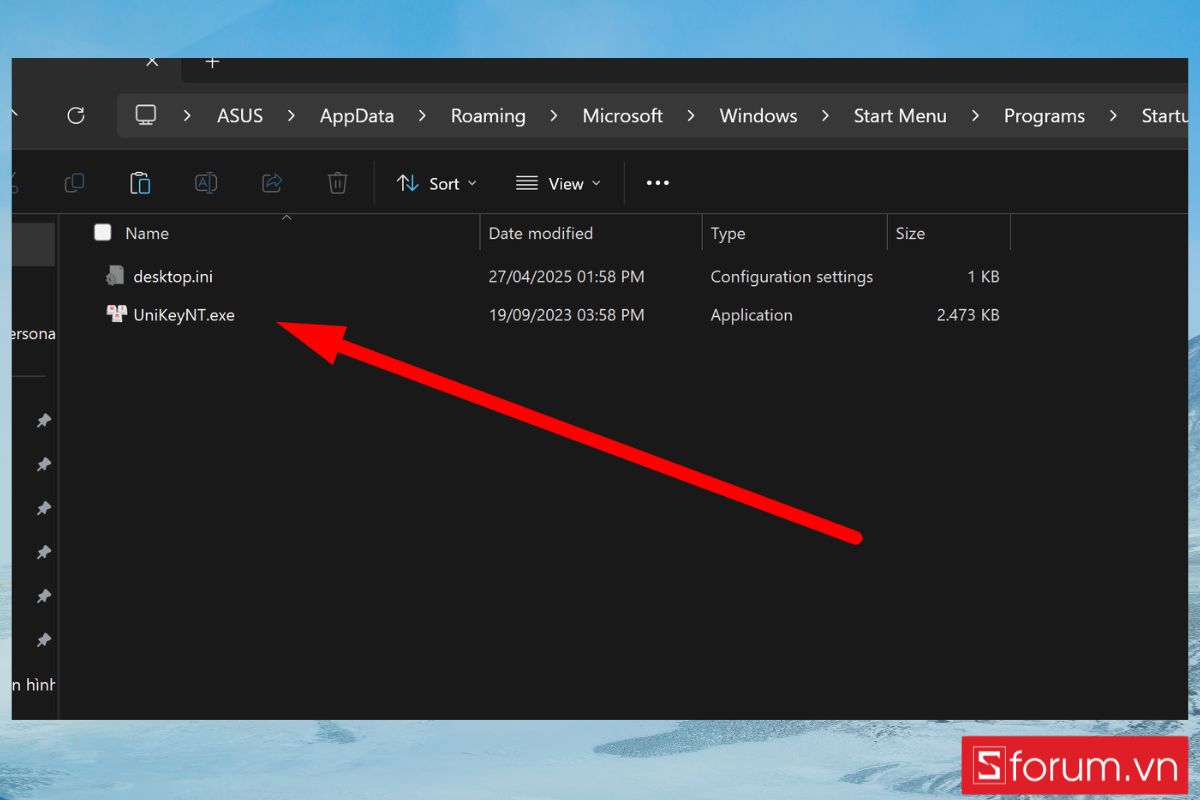Click the Configuration settings type cell
This screenshot has height=800, width=1200.
coord(792,276)
